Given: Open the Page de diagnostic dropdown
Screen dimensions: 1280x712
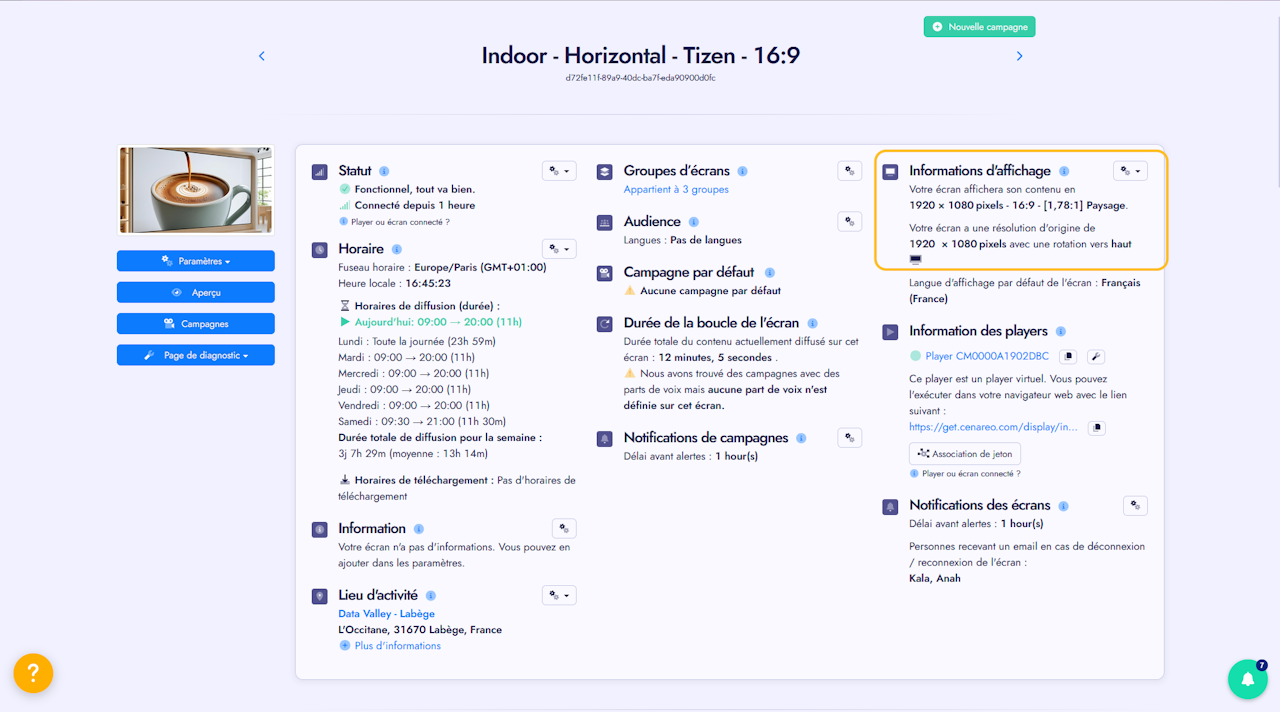Looking at the screenshot, I should (x=196, y=355).
